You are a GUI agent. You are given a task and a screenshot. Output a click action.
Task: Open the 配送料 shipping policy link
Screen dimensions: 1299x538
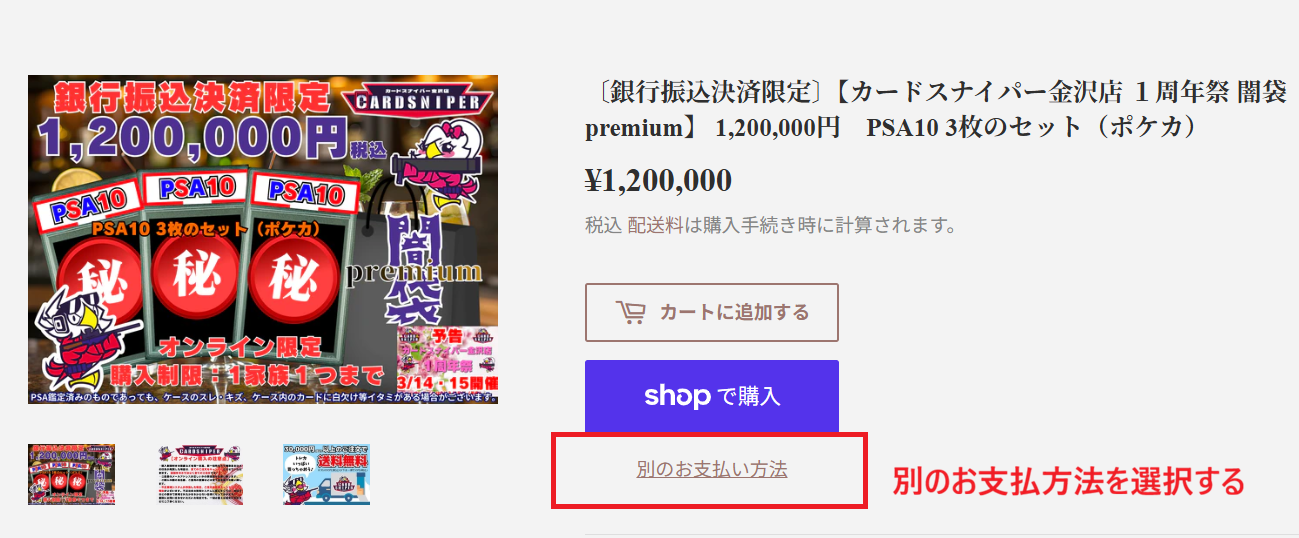coord(649,225)
